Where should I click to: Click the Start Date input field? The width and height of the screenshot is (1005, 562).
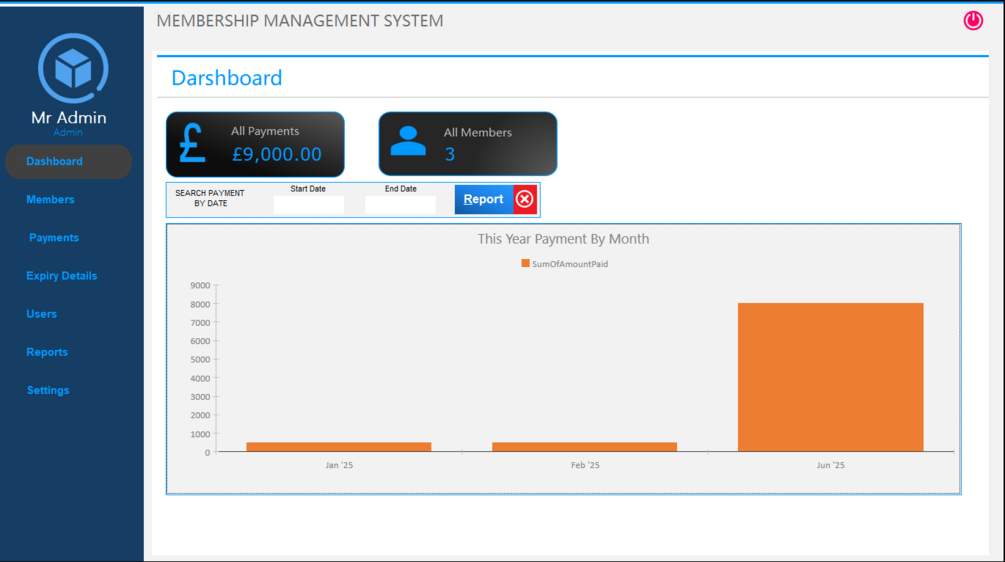pyautogui.click(x=308, y=205)
